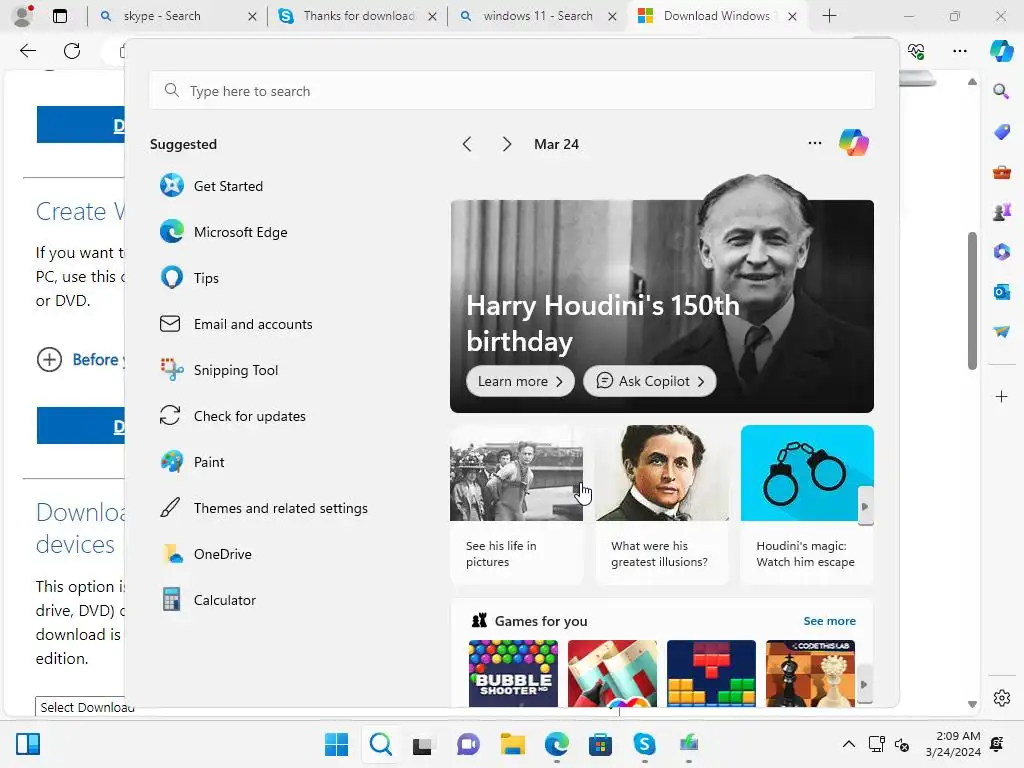Click See more link for games
The width and height of the screenshot is (1024, 768).
[x=829, y=621]
